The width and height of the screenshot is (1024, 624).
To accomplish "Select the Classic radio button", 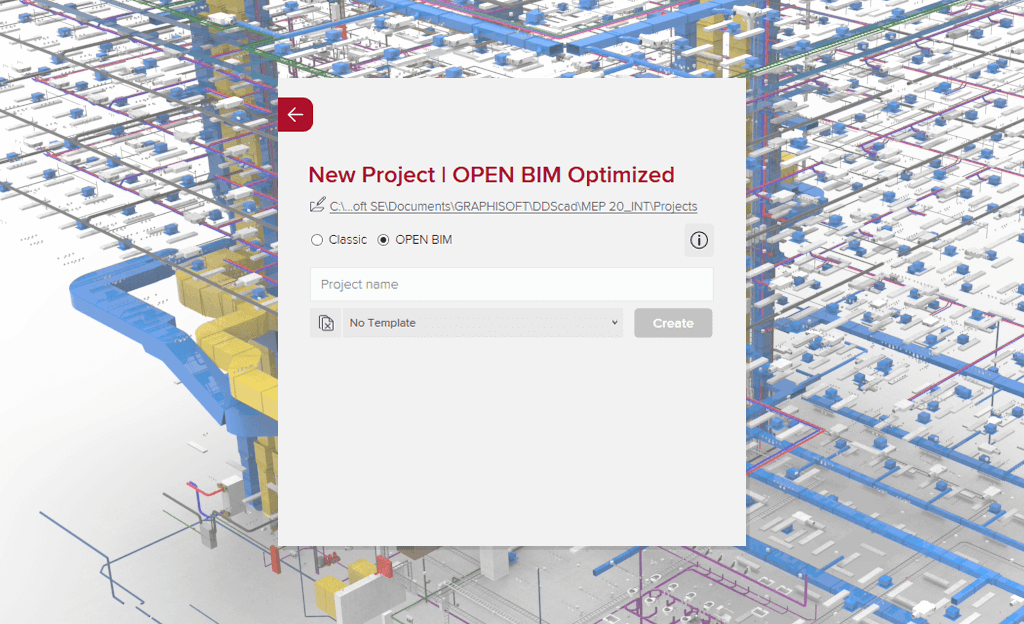I will pyautogui.click(x=317, y=240).
